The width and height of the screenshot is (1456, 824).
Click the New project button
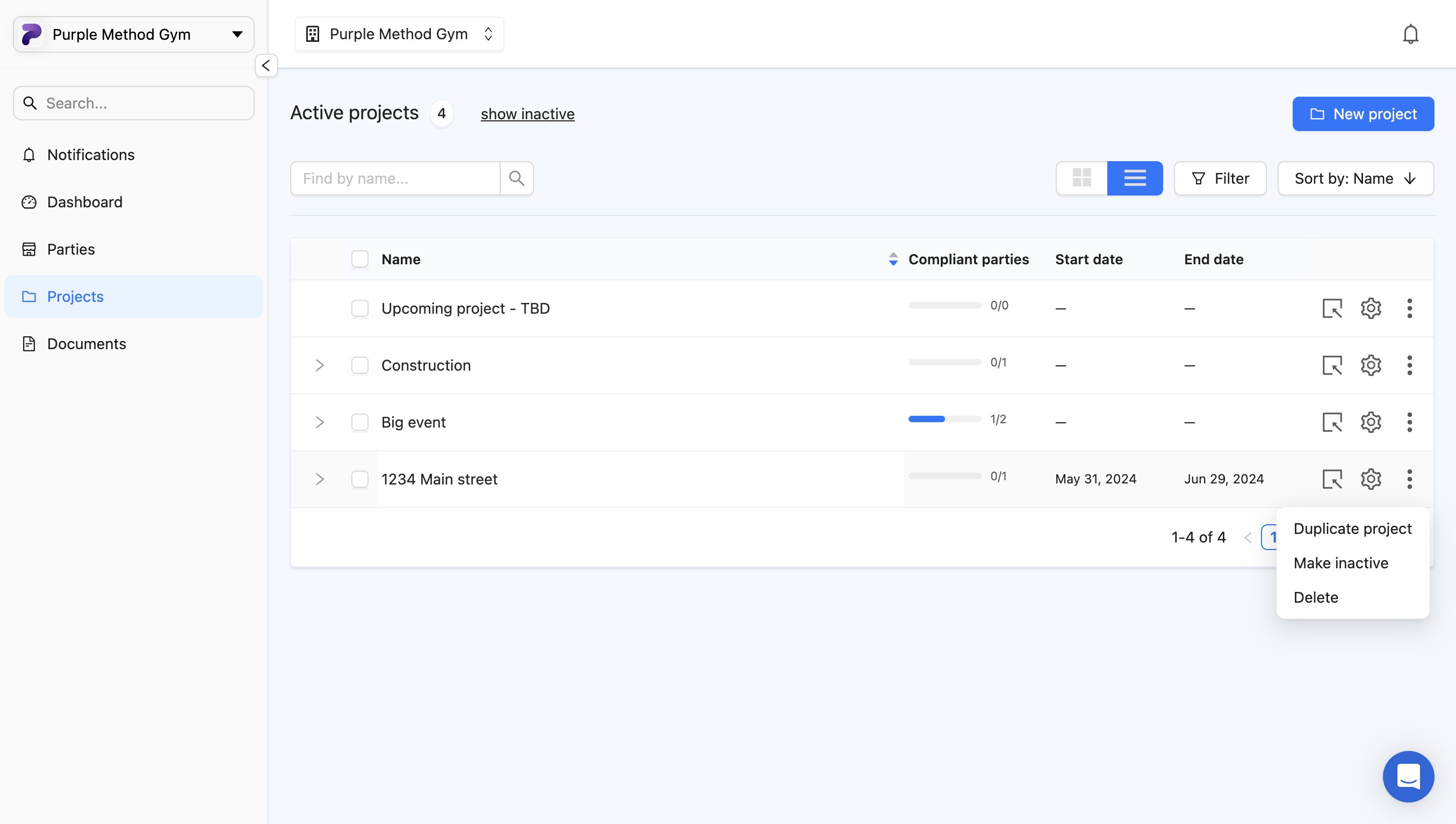(x=1363, y=114)
